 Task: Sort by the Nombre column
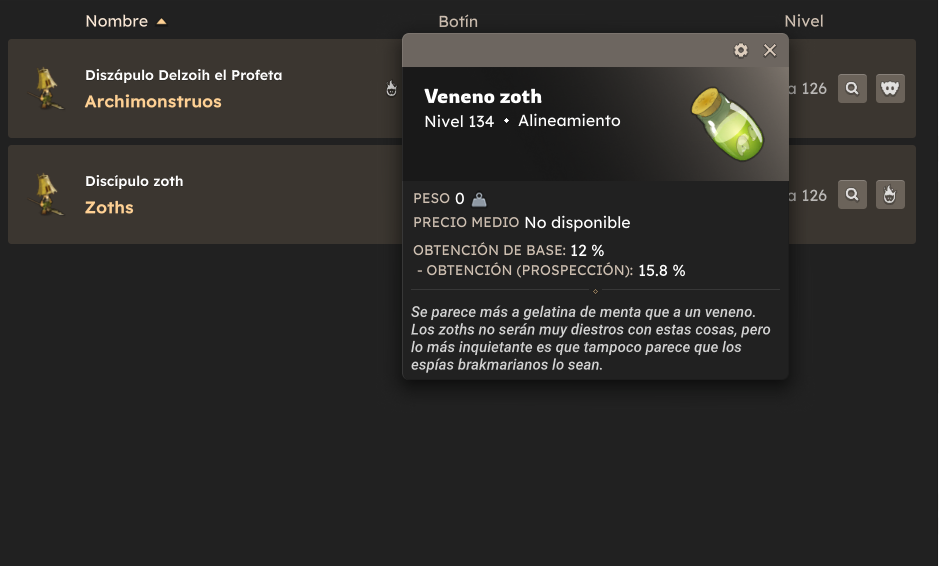point(116,21)
